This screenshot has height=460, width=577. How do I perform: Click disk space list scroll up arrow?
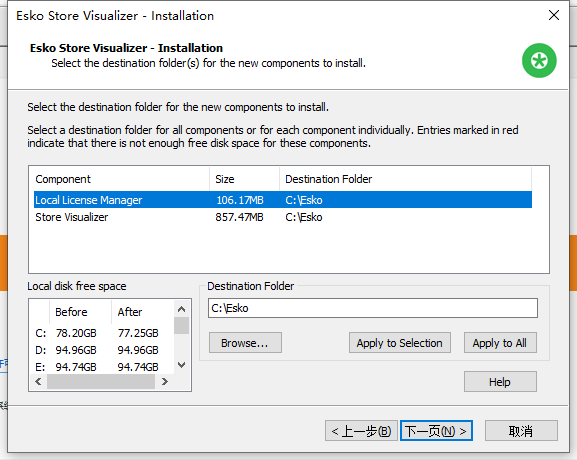click(x=181, y=309)
